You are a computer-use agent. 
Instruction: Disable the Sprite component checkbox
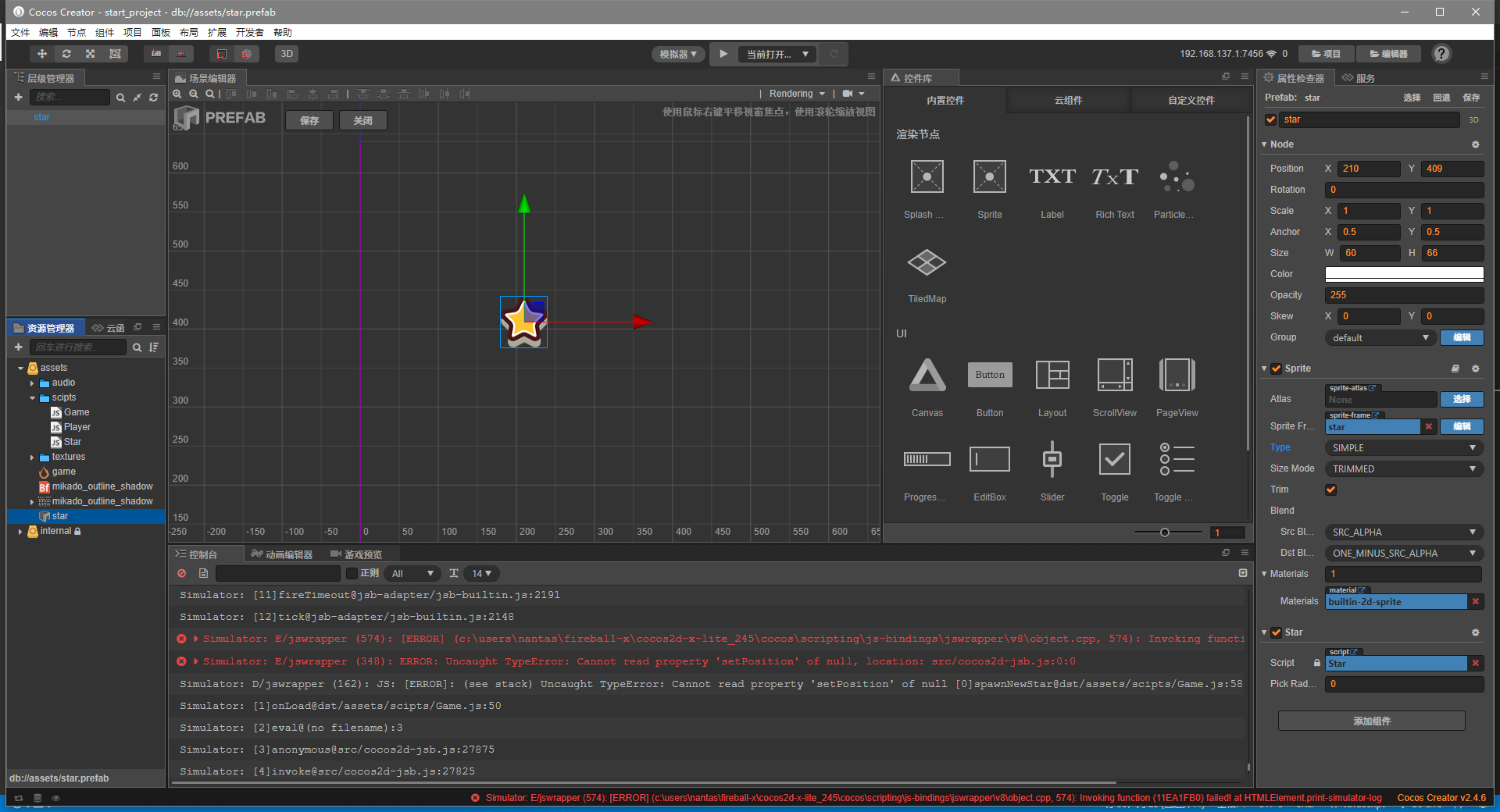pyautogui.click(x=1276, y=369)
